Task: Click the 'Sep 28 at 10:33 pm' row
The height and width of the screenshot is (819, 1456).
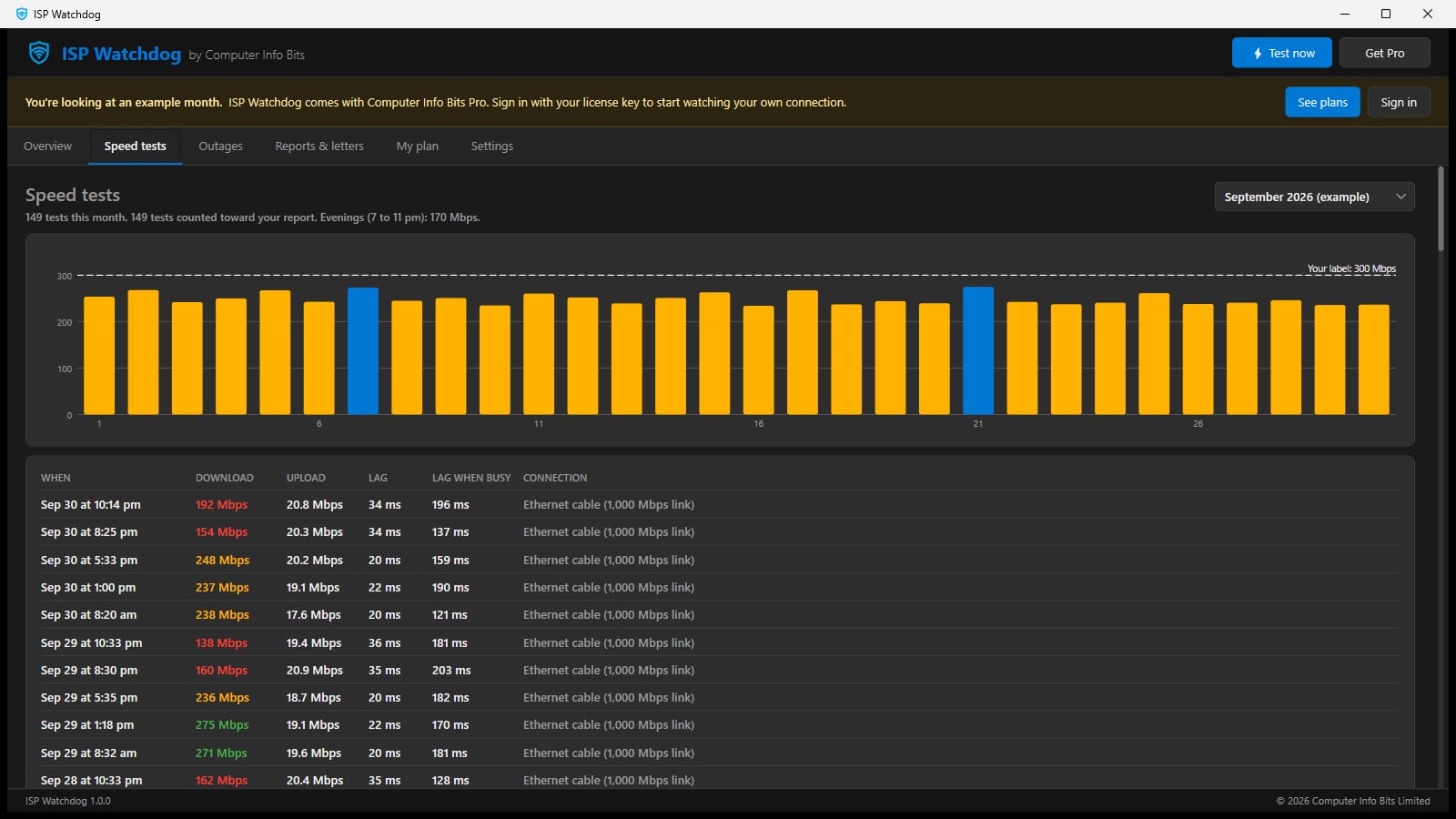Action: [x=720, y=780]
